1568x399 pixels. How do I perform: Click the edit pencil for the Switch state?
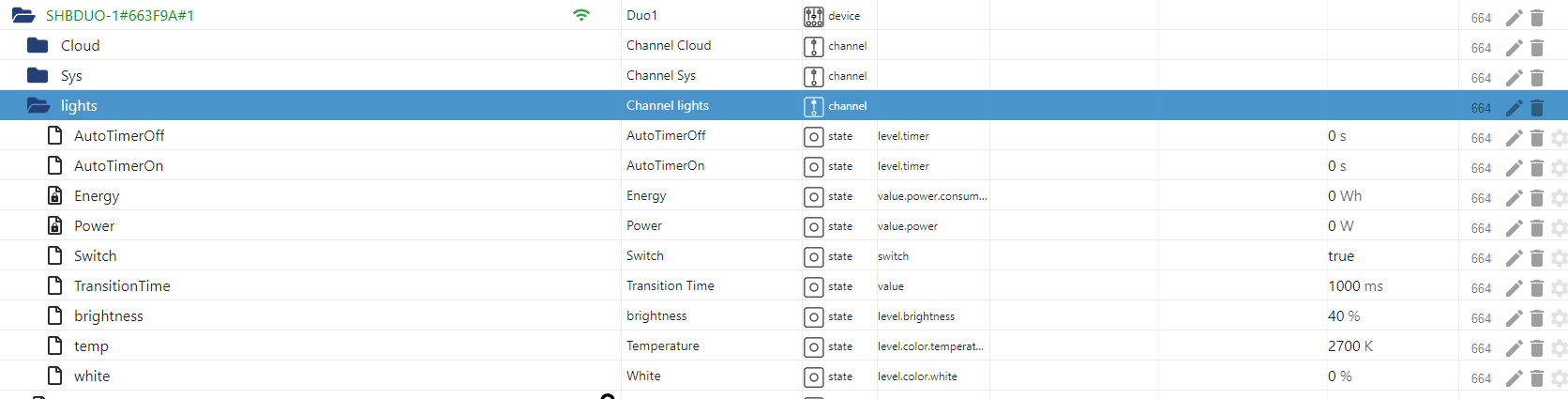pyautogui.click(x=1514, y=257)
